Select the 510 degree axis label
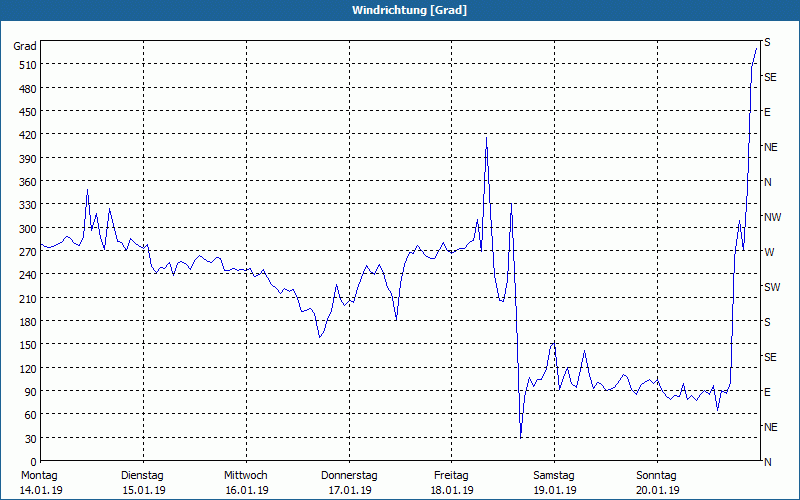800x500 pixels. click(x=29, y=65)
